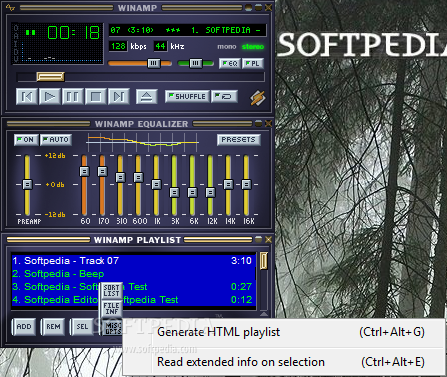Click the playlist ADD button
Screen dimensions: 447x377
click(x=24, y=327)
